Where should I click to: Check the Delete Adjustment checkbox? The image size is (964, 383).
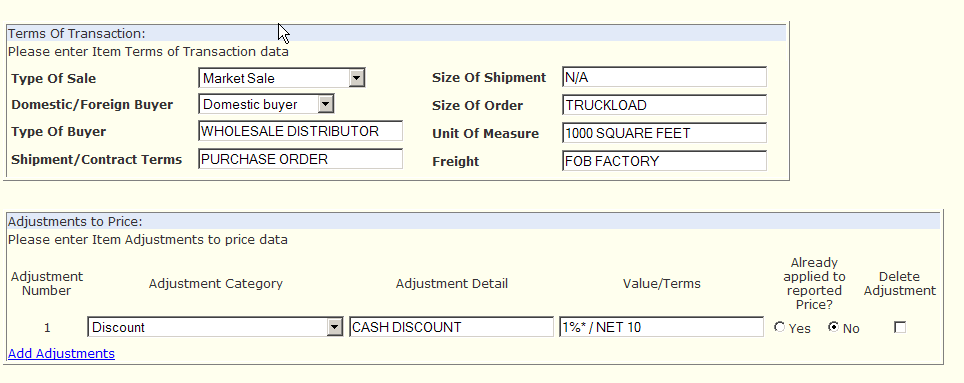point(900,328)
